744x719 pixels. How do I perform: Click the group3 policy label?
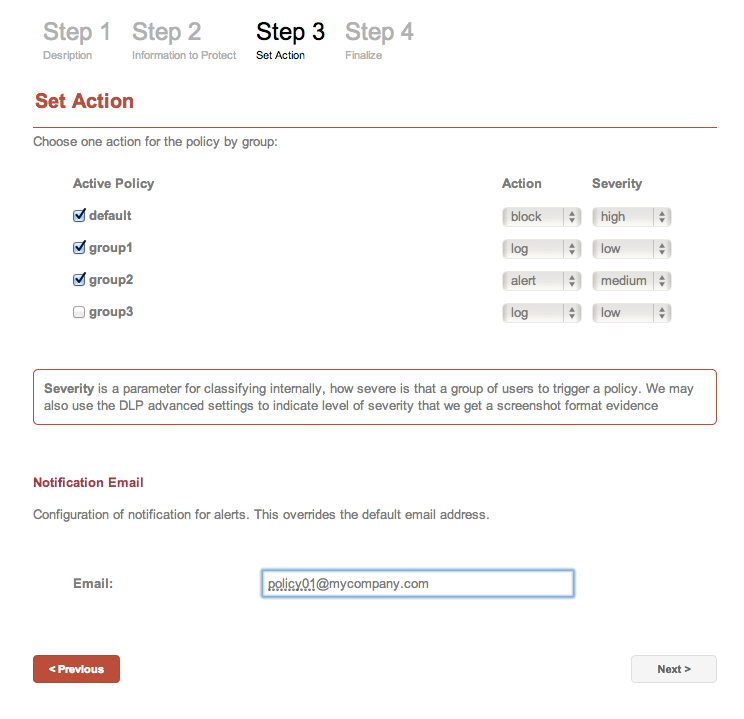pyautogui.click(x=111, y=312)
